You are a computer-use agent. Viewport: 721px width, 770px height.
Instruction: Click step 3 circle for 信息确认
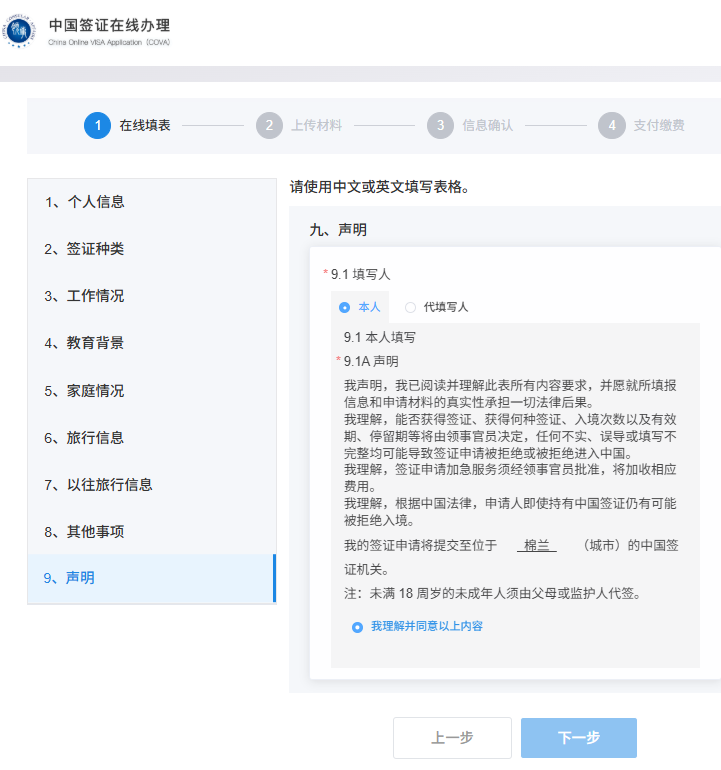point(439,125)
